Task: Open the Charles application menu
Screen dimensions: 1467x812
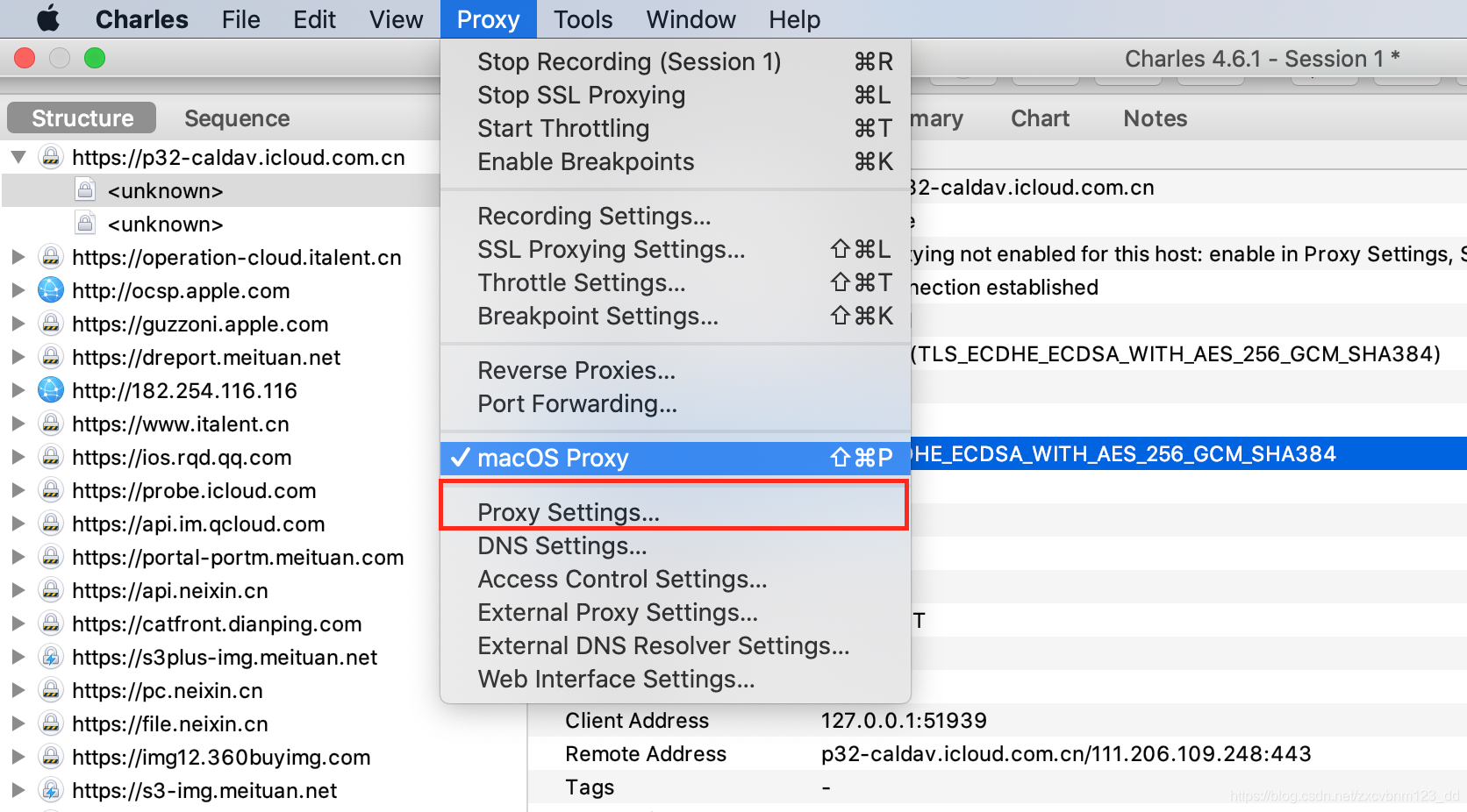Action: [141, 19]
